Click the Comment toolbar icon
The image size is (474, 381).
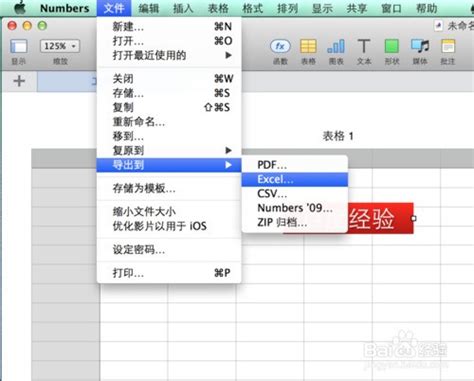pyautogui.click(x=448, y=47)
